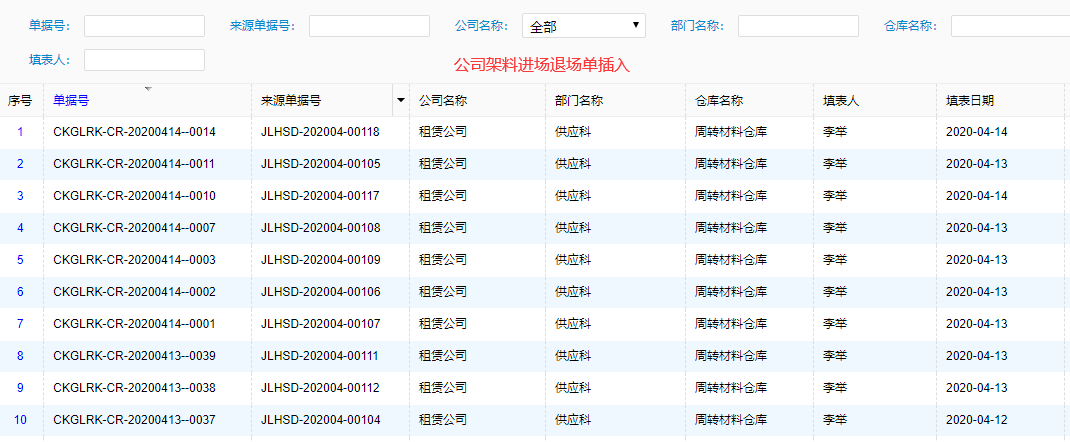Image resolution: width=1070 pixels, height=442 pixels.
Task: Click the 2020-04-14 date in row 3
Action: tap(977, 196)
